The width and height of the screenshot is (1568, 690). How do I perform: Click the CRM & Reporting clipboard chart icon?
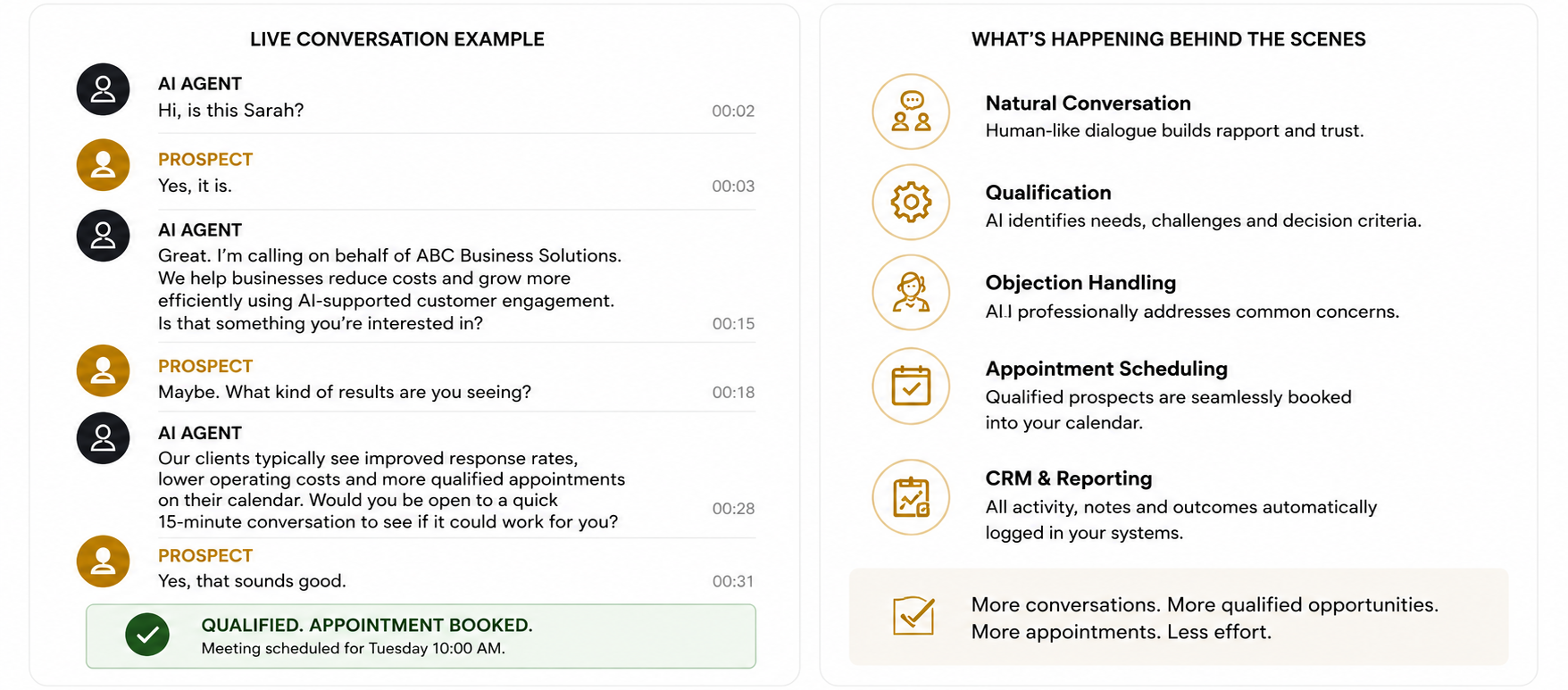click(x=911, y=497)
